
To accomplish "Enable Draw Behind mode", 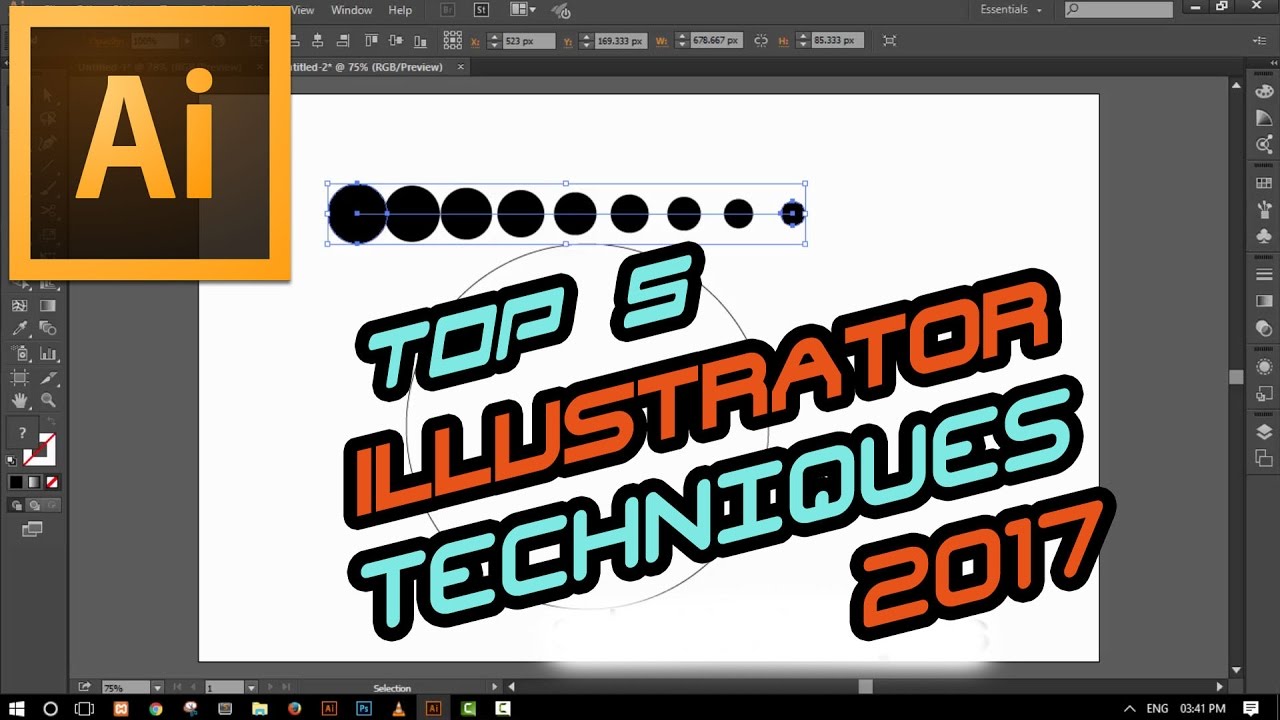I will point(34,505).
